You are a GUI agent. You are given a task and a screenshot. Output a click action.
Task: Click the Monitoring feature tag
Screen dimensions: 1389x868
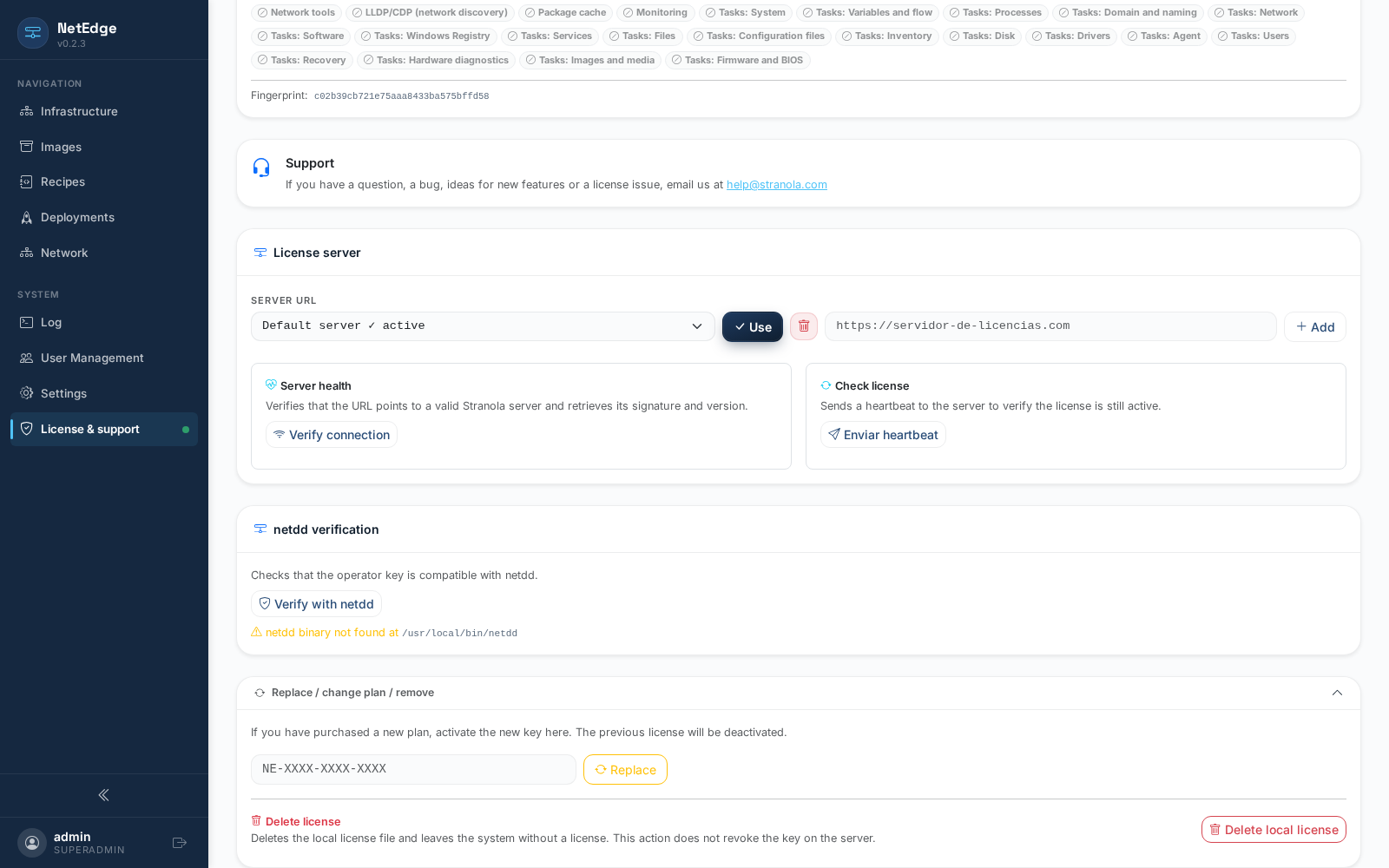click(655, 13)
